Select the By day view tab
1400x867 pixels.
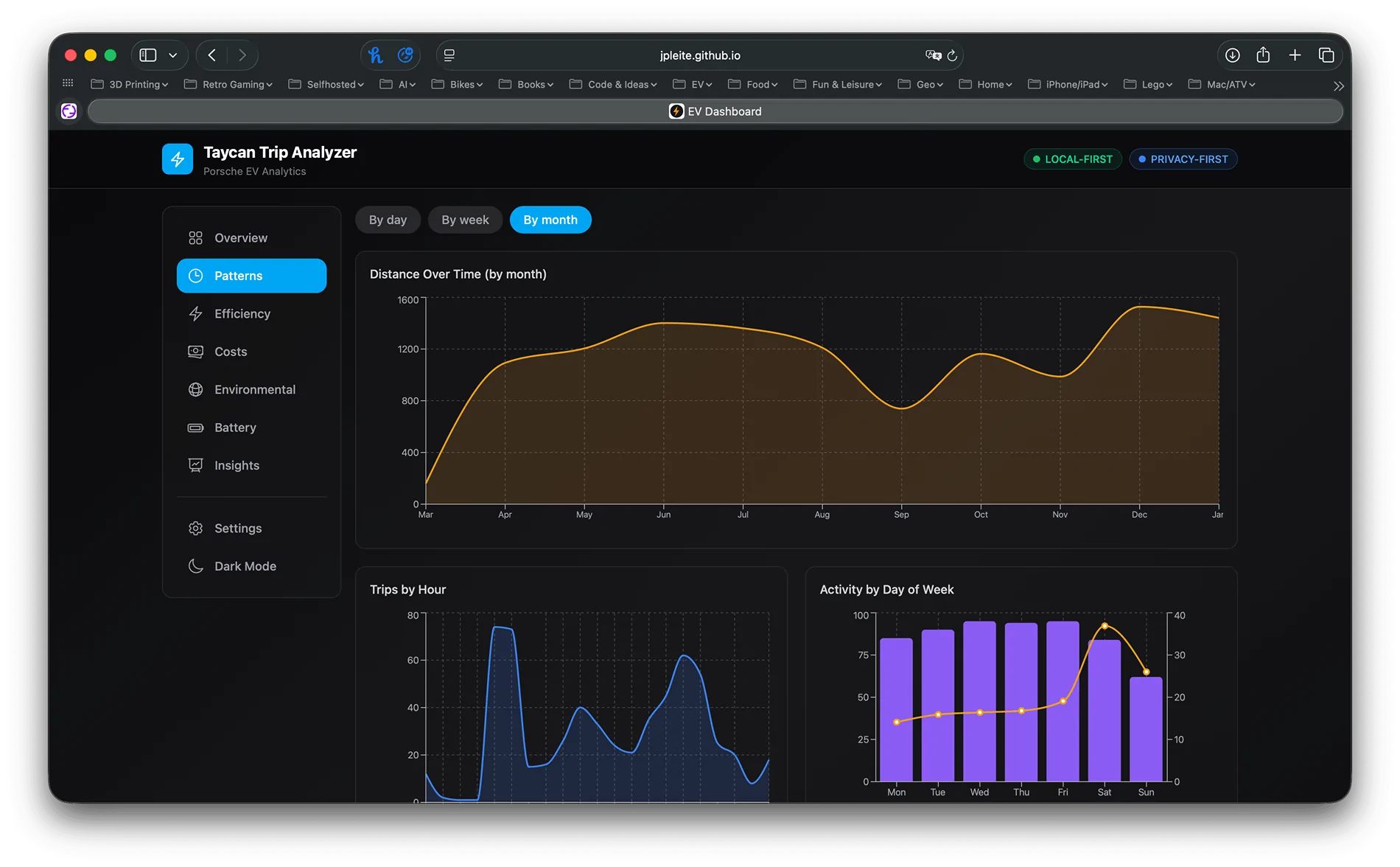388,219
